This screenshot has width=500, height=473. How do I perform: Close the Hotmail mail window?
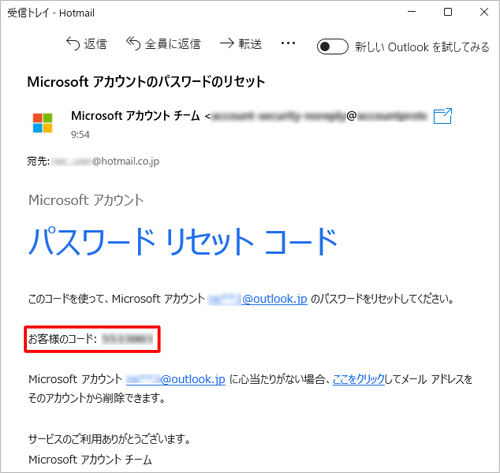(x=484, y=12)
